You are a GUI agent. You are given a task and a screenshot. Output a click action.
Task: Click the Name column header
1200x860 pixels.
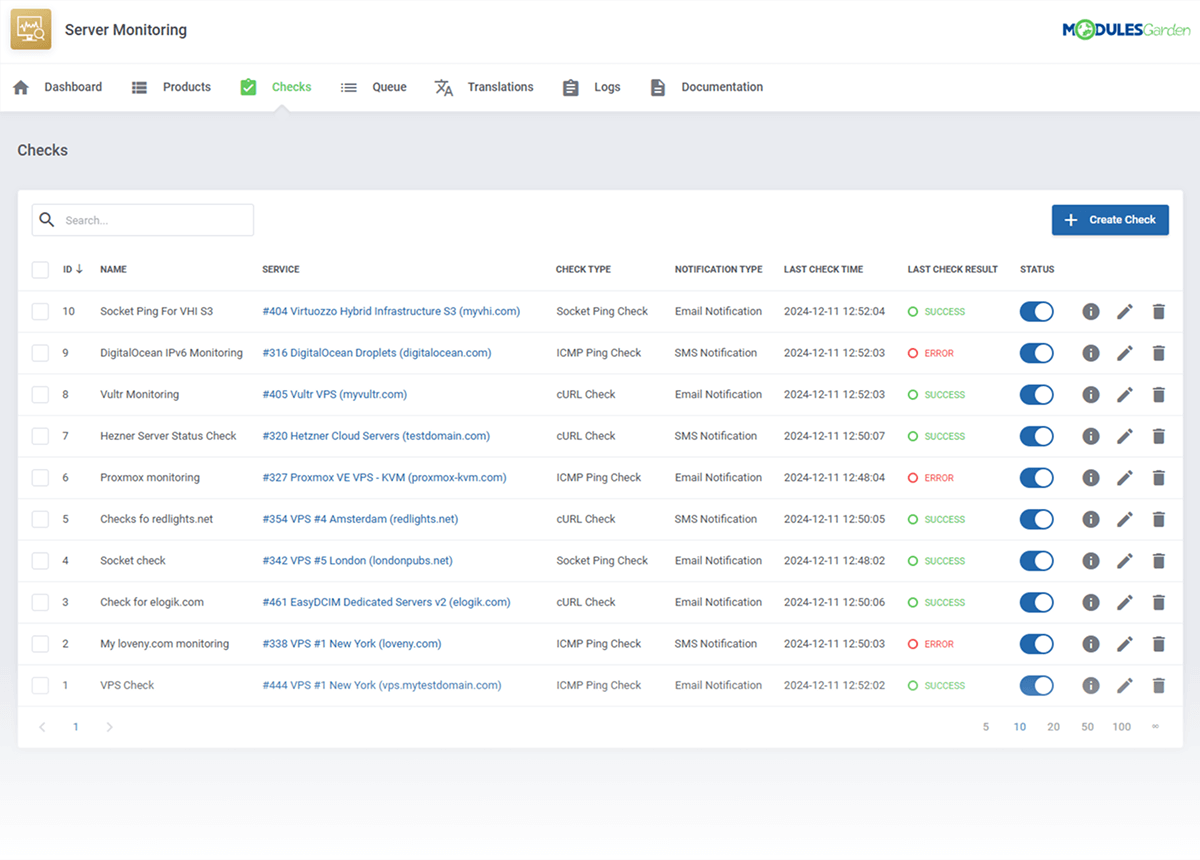point(113,270)
